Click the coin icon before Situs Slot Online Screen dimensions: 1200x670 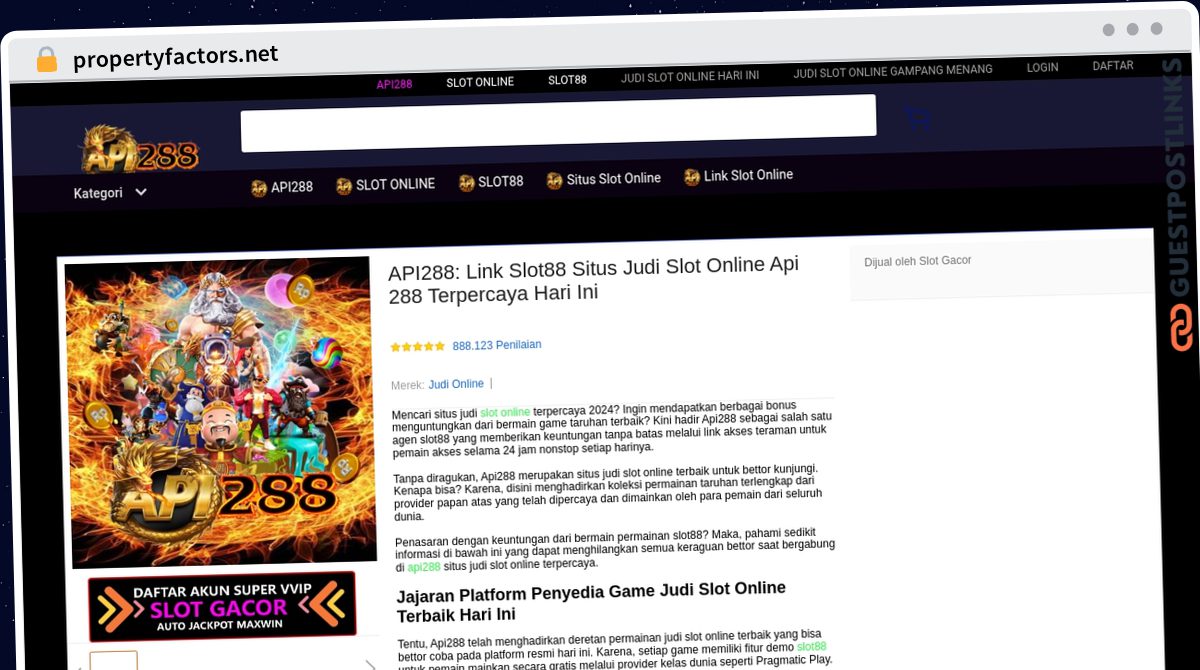click(554, 180)
